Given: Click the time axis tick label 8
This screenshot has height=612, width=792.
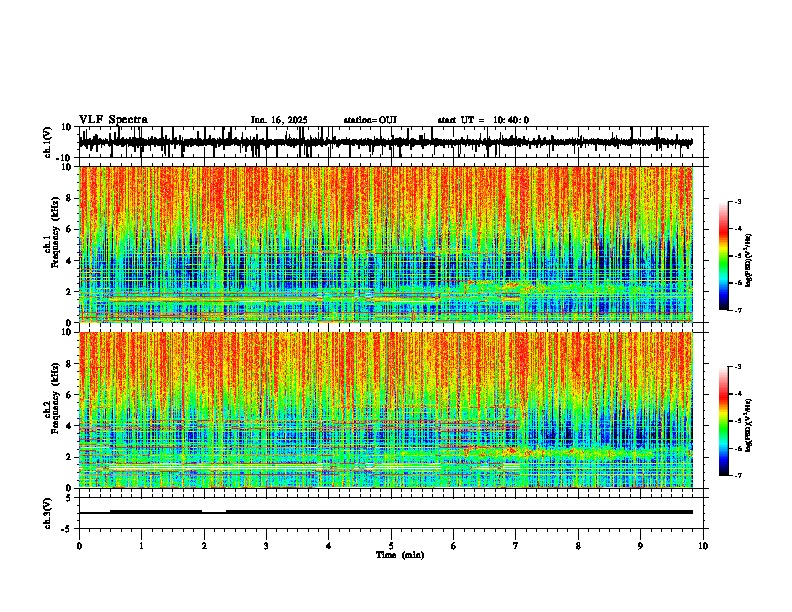Looking at the screenshot, I should [x=578, y=546].
